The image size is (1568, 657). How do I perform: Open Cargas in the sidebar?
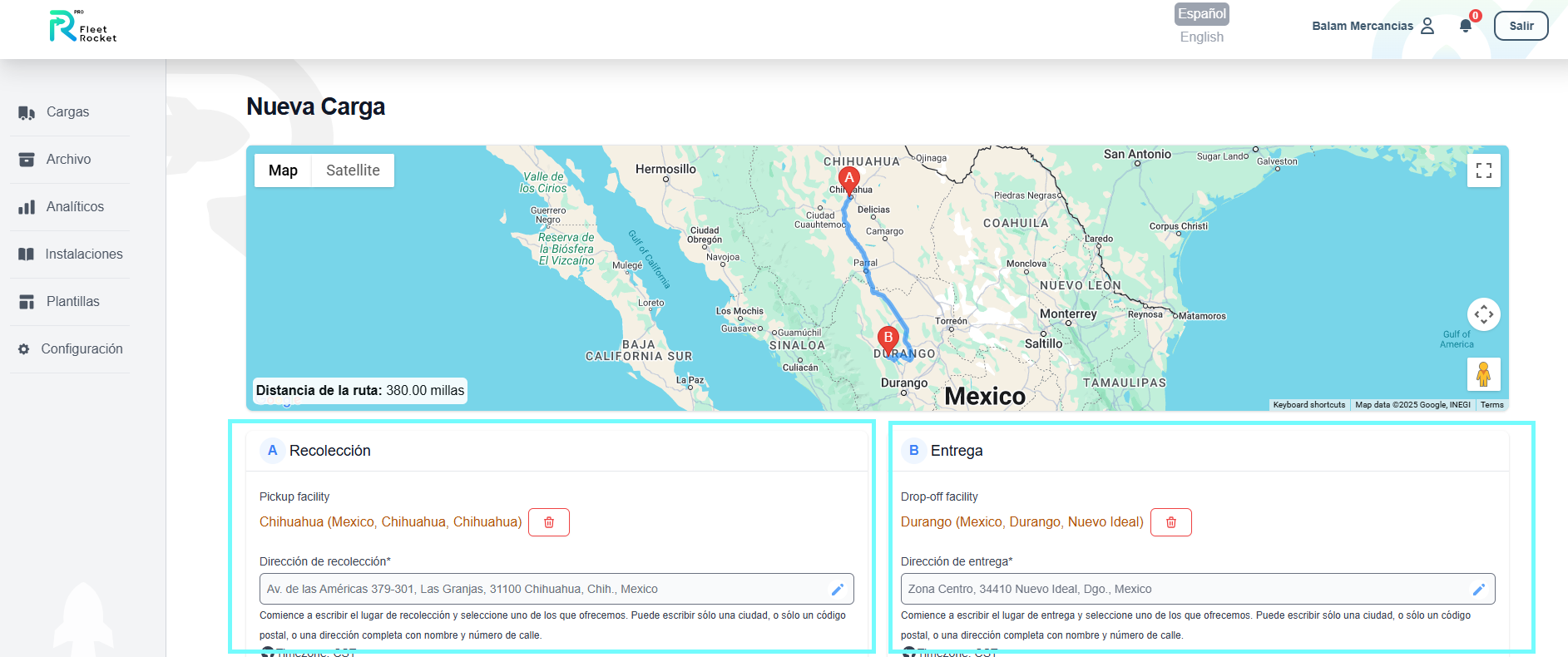pos(67,112)
